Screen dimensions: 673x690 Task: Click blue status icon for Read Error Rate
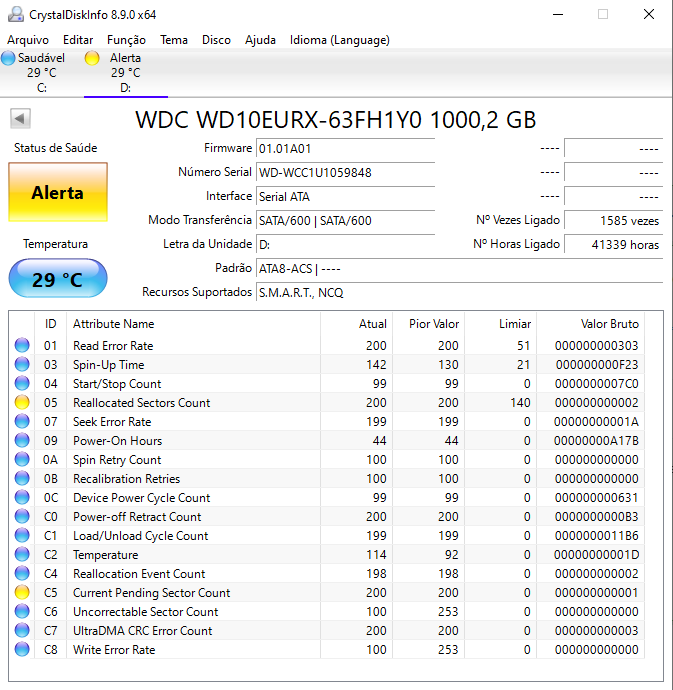click(x=22, y=345)
